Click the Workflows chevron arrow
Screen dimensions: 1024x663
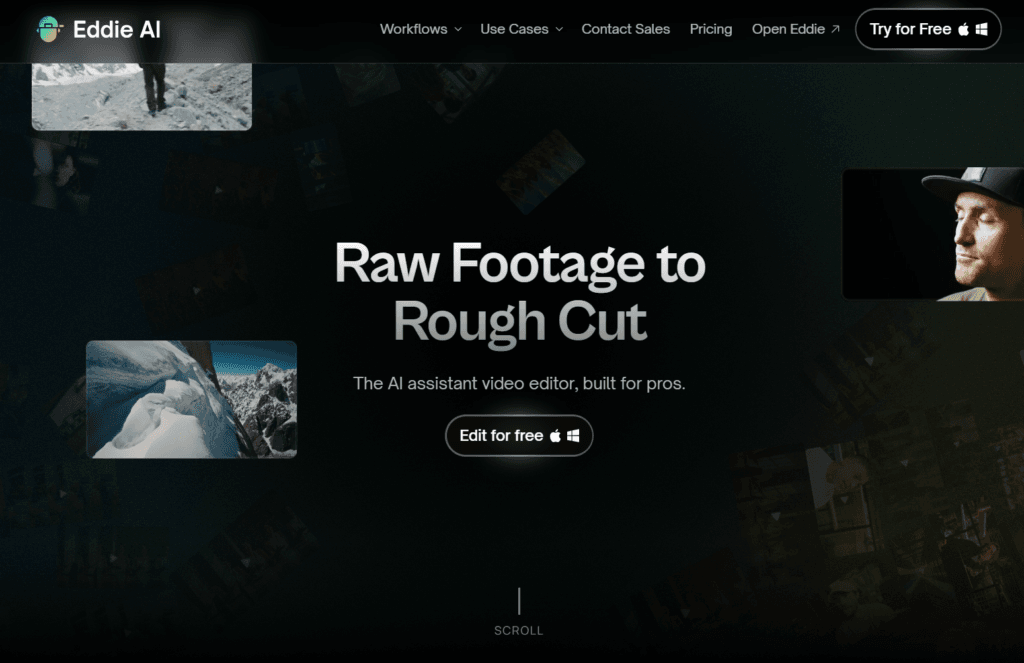point(456,30)
